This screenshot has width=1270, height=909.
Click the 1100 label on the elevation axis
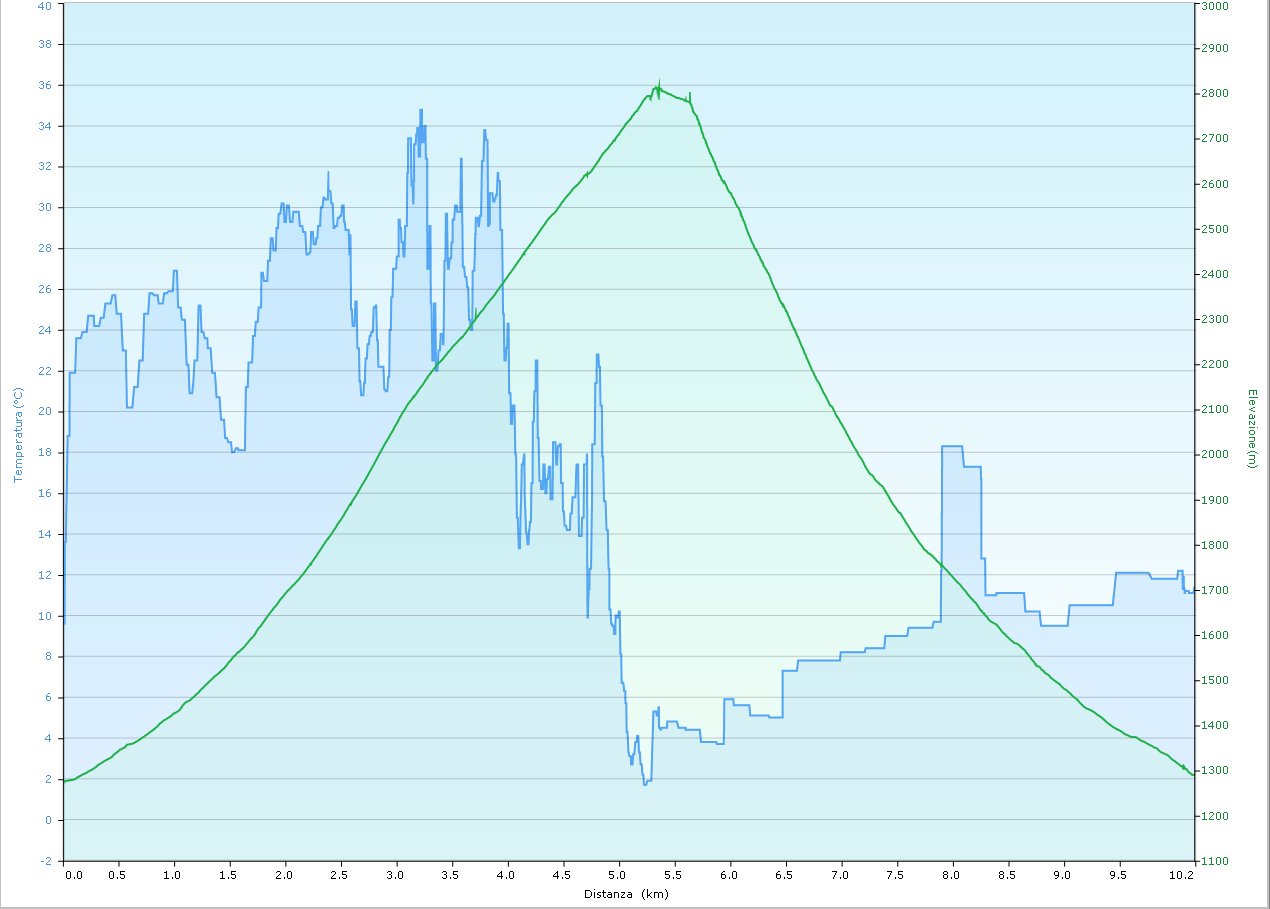pos(1215,861)
